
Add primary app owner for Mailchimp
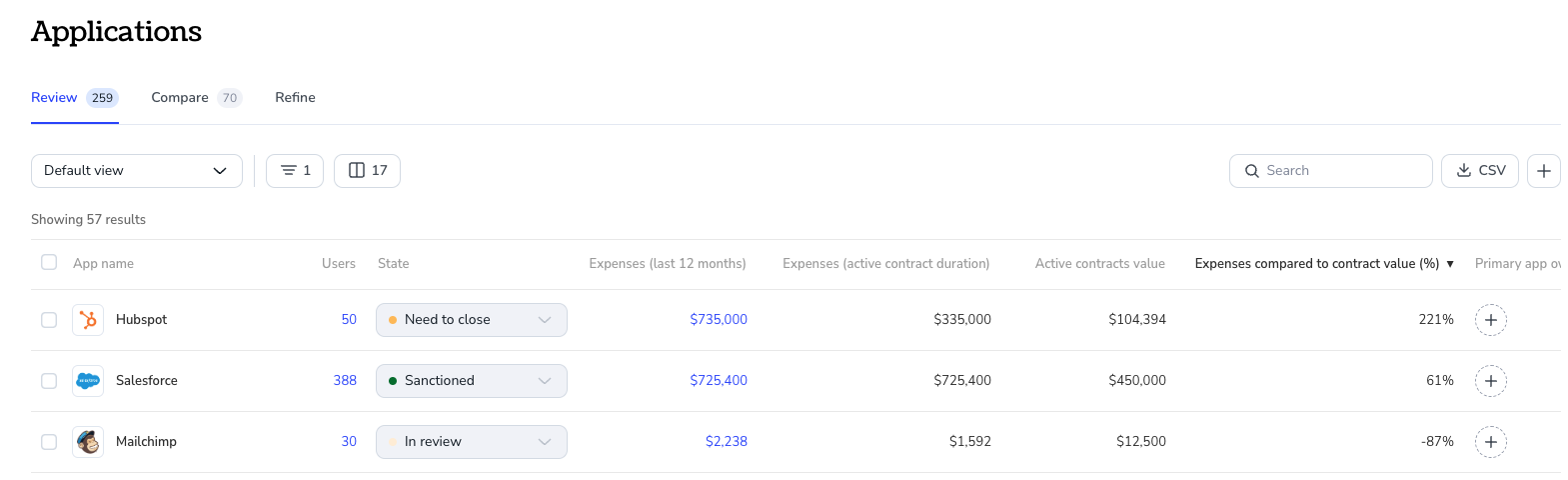(1490, 442)
